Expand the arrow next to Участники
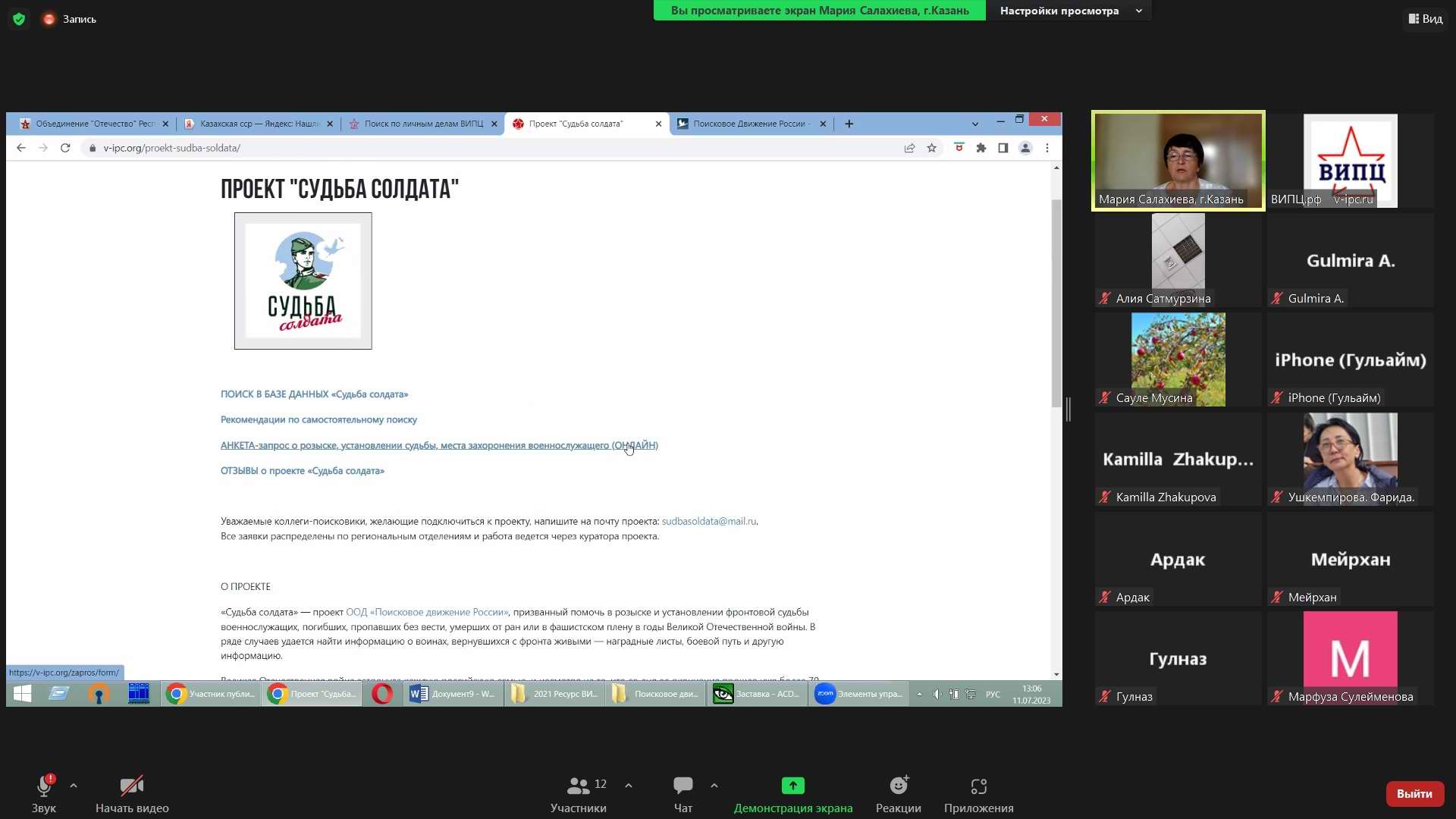 coord(629,786)
